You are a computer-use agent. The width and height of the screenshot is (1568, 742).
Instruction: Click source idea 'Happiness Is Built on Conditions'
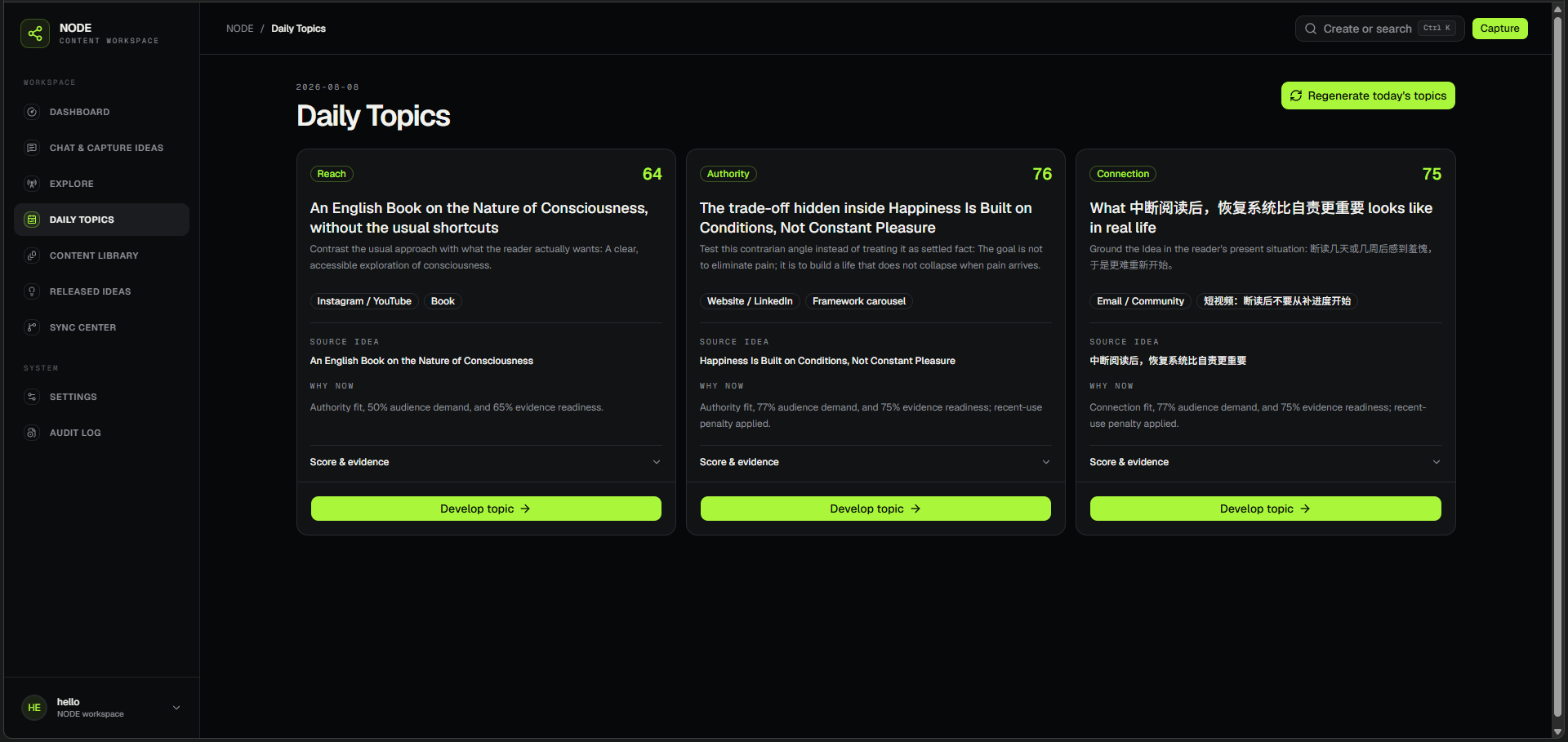pos(827,361)
